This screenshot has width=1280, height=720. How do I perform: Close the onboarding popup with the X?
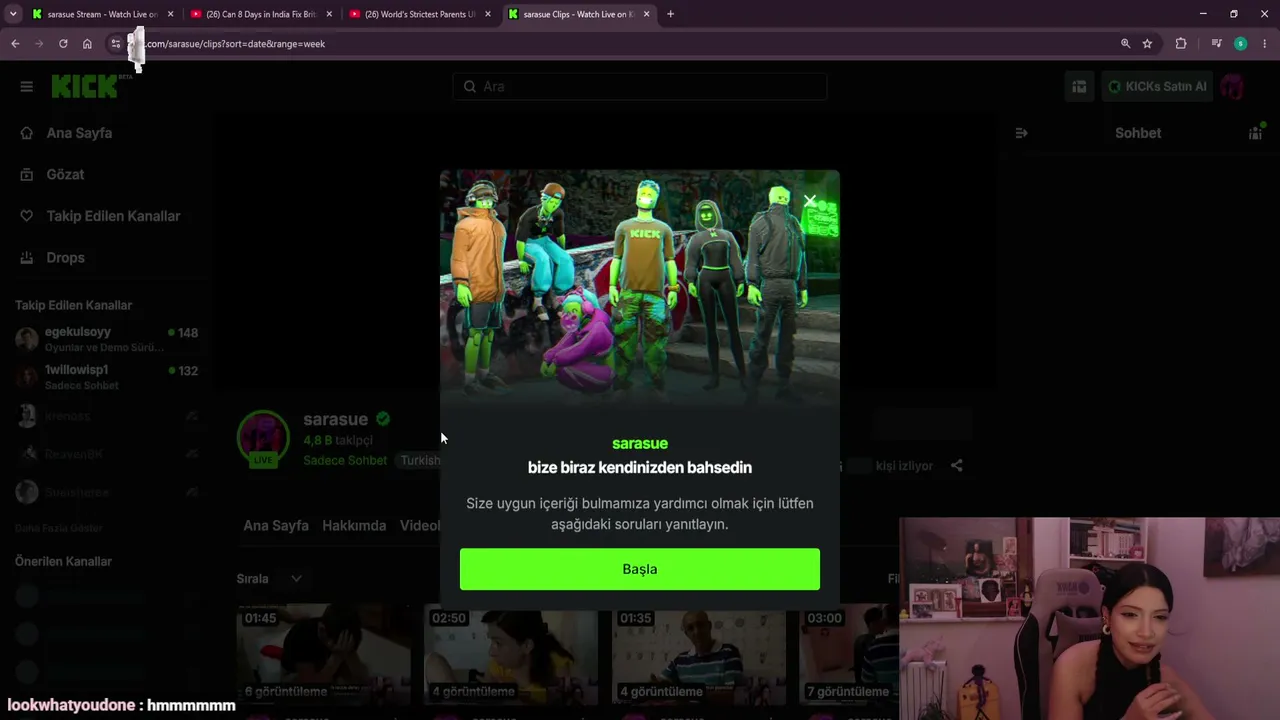810,201
